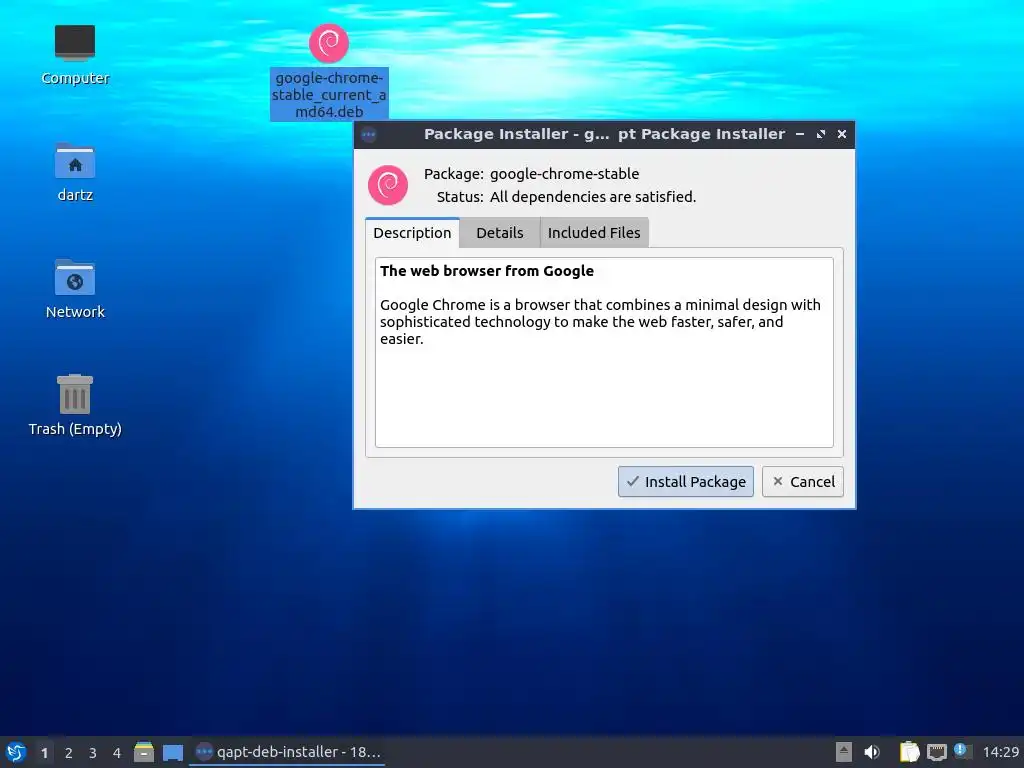The image size is (1024, 768).
Task: Click the Debian swirl icon beside the Package name
Action: (388, 185)
